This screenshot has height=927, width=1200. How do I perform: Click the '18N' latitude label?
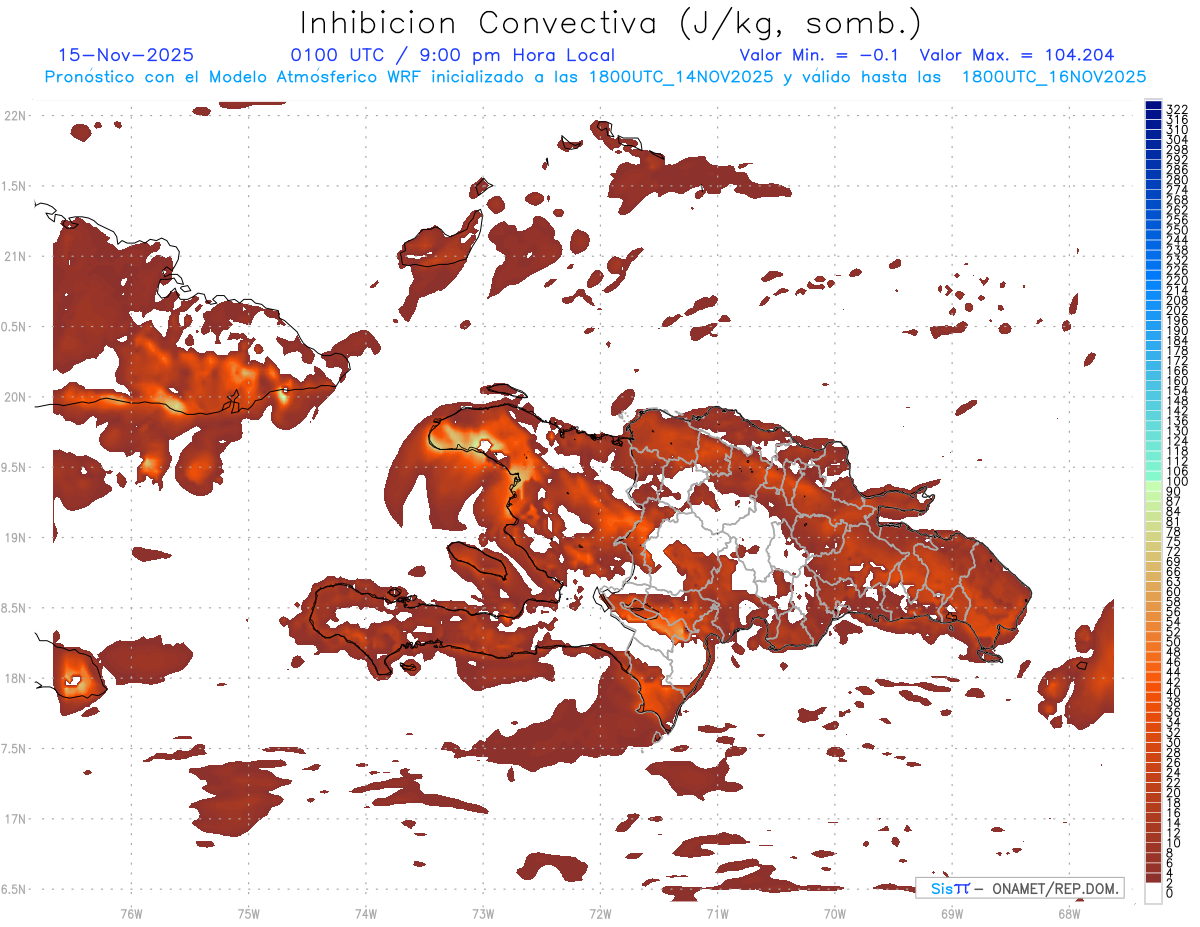pos(16,679)
